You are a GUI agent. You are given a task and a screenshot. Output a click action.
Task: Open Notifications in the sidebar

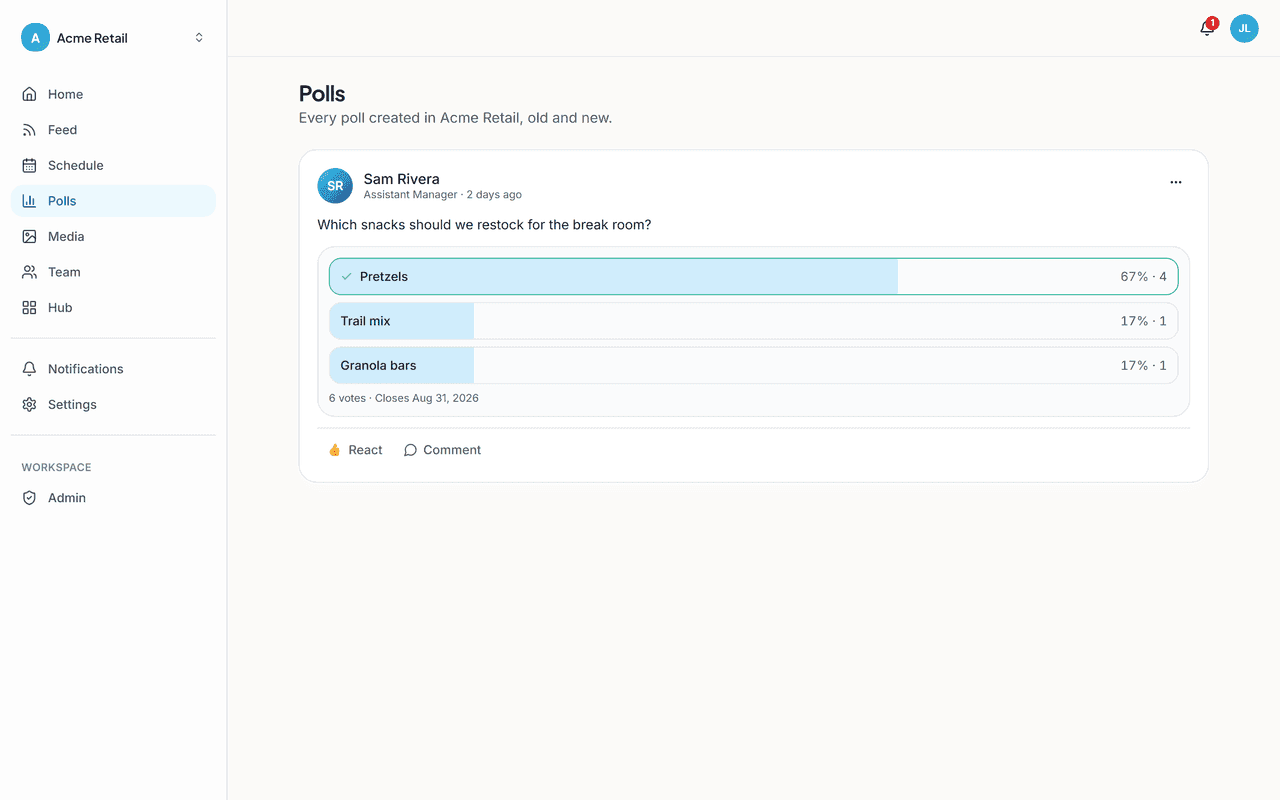(113, 369)
